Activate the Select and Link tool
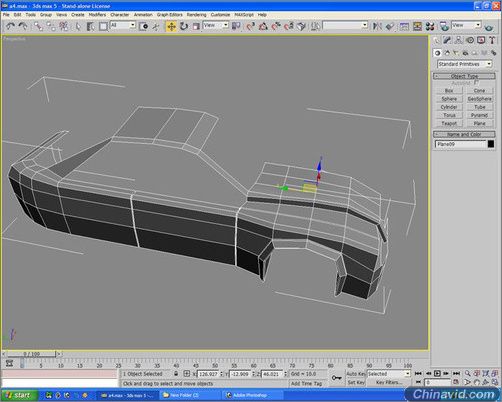The width and height of the screenshot is (502, 402). (38, 26)
